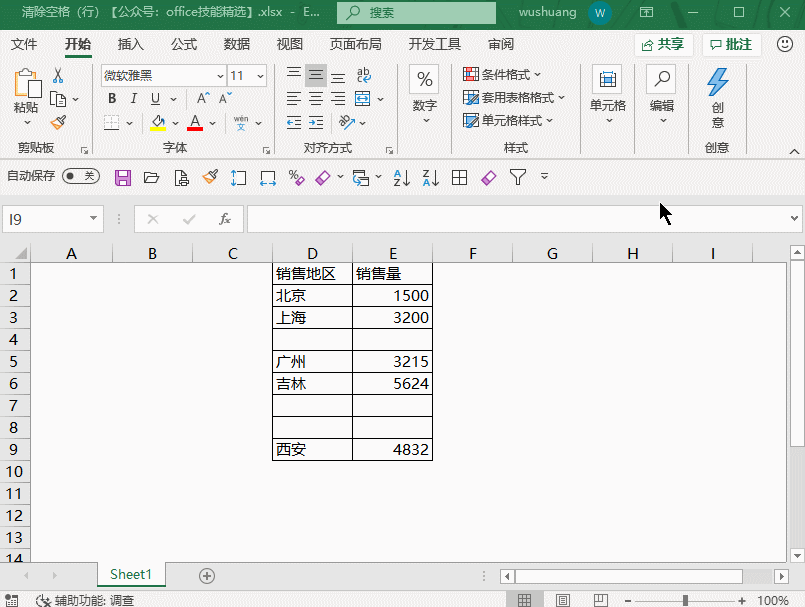This screenshot has width=805, height=607.
Task: Click the Copy icon in clipboard group
Action: click(58, 99)
